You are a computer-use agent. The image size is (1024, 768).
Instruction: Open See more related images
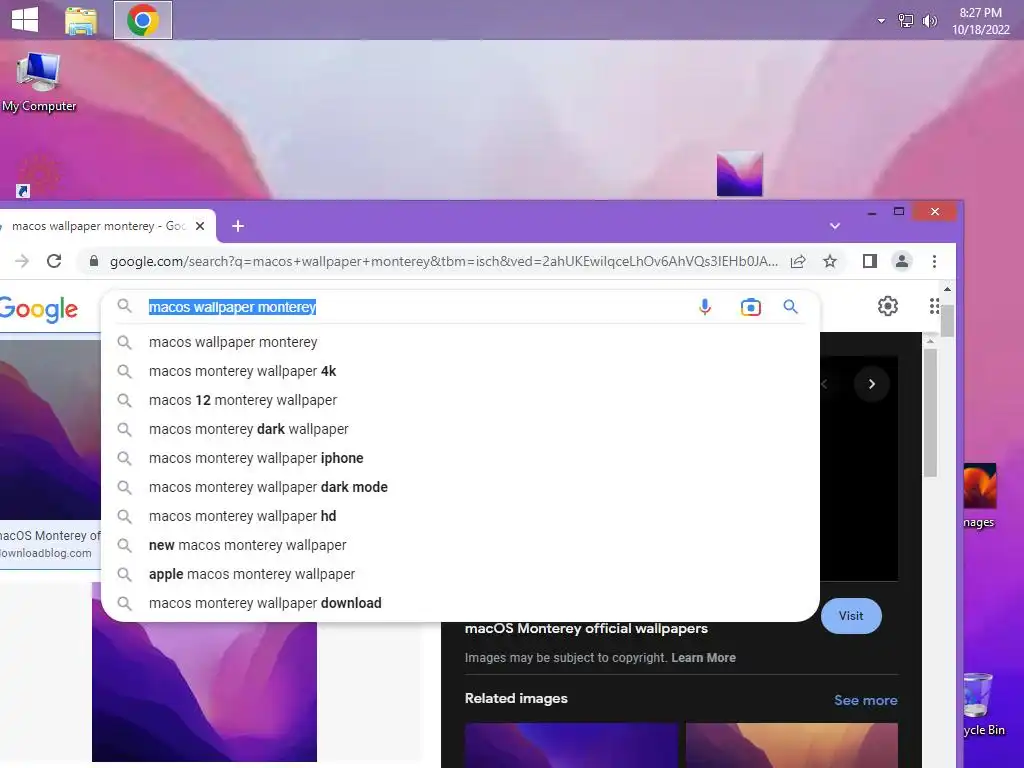pos(865,700)
